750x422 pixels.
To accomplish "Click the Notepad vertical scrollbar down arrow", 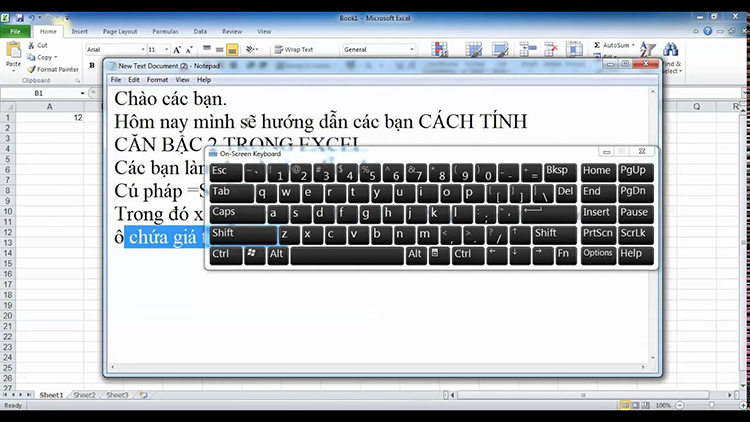I will 652,358.
